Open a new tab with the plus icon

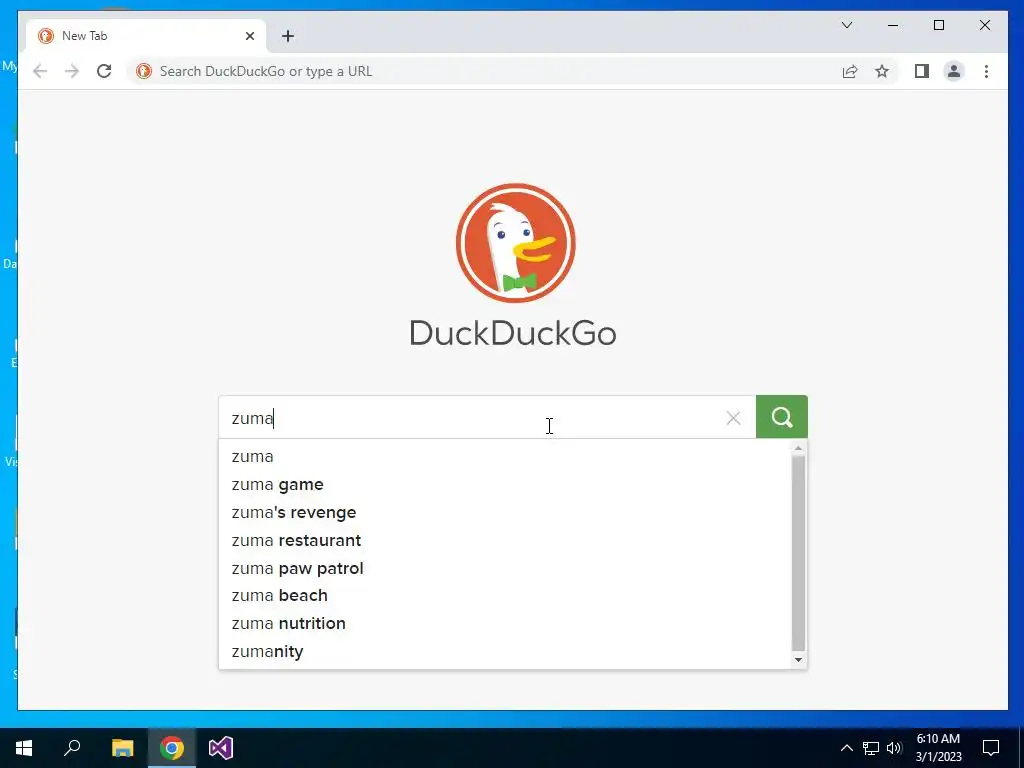(288, 36)
